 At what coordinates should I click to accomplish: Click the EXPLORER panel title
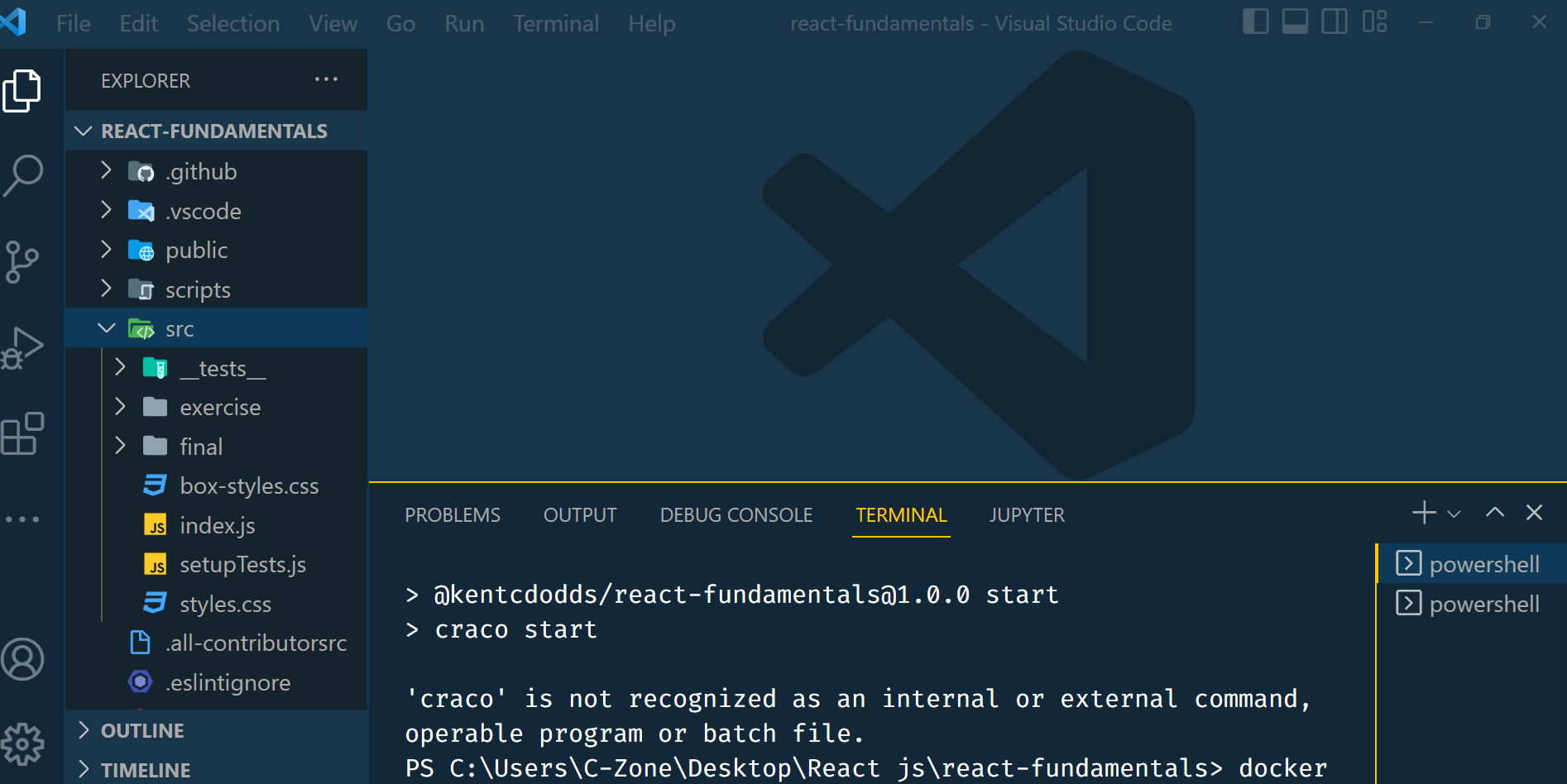pyautogui.click(x=146, y=80)
